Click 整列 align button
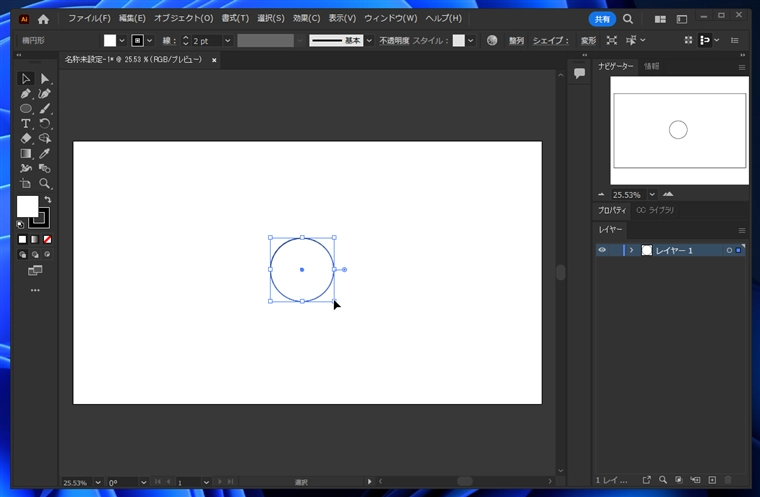Screen dimensions: 760x497 pos(516,41)
